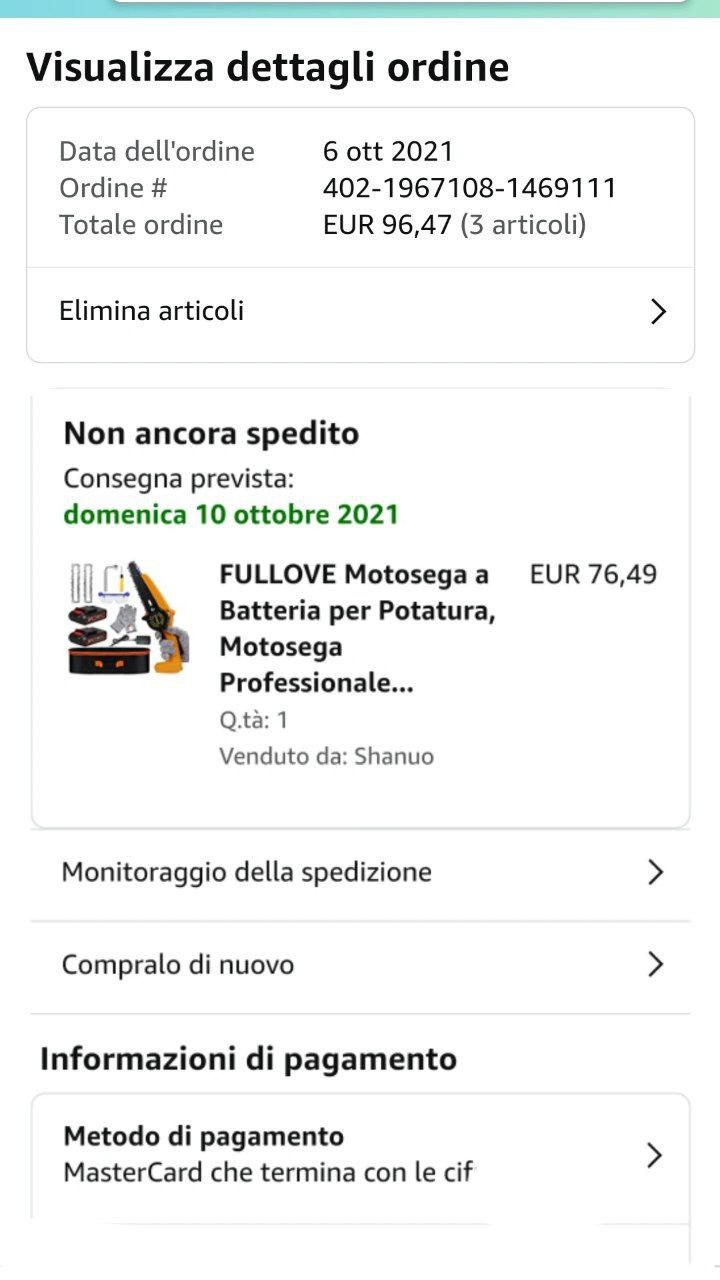Tap the search bar at the top edge

pos(400,4)
